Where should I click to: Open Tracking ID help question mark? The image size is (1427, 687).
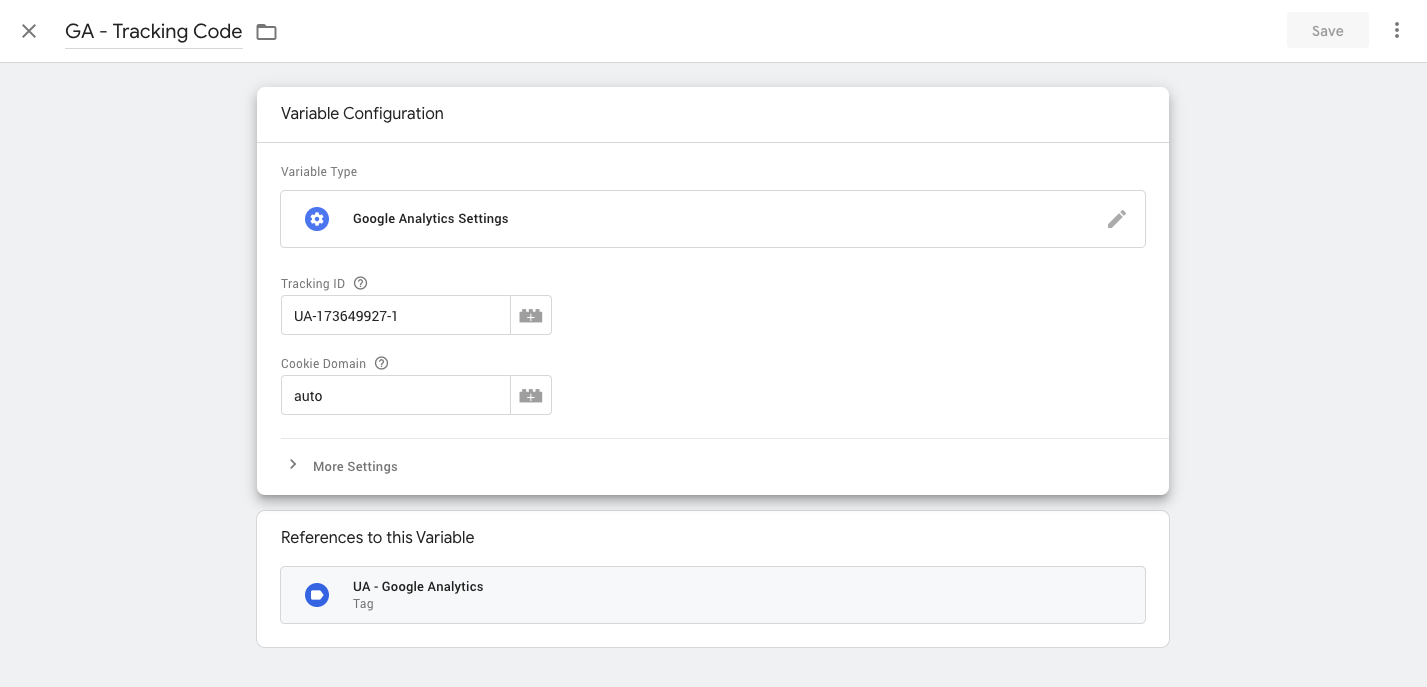click(x=361, y=284)
